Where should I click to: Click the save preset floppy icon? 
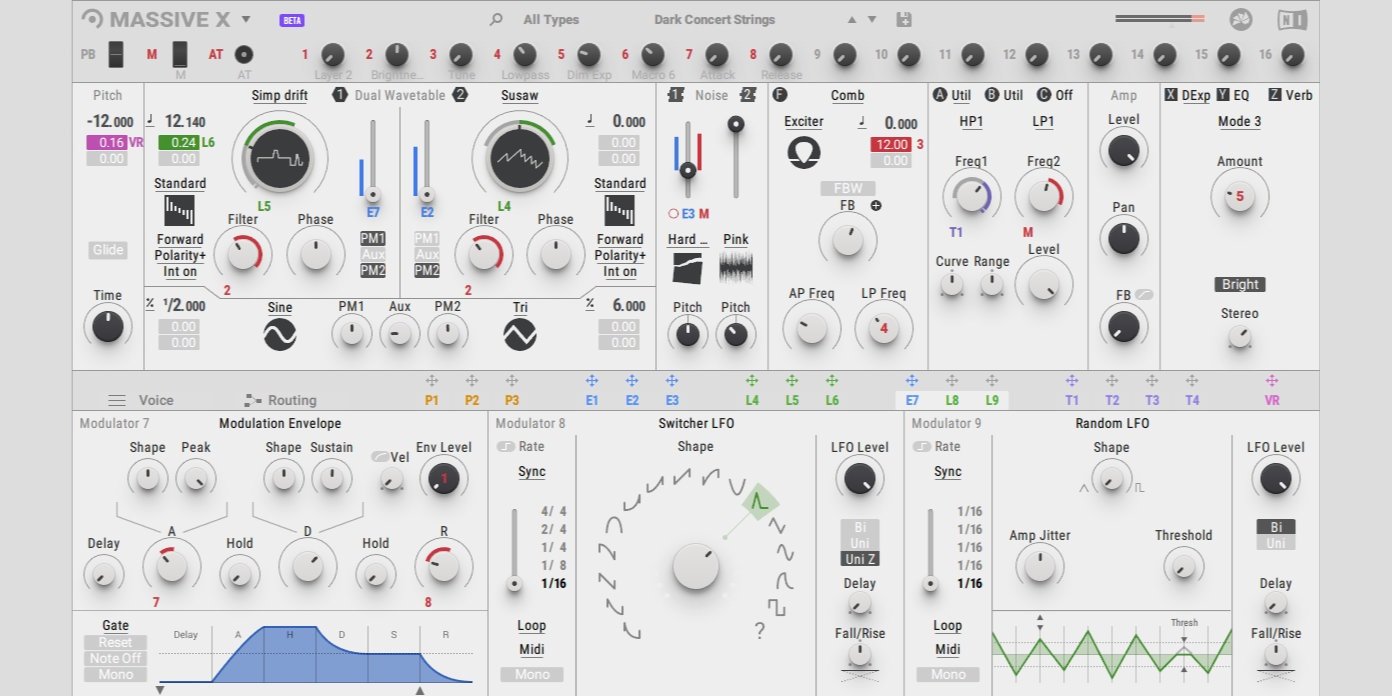point(904,19)
